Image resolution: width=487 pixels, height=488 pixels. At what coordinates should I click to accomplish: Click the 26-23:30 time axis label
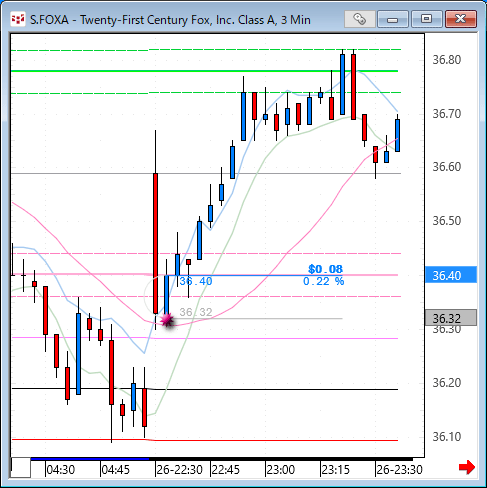pos(399,470)
